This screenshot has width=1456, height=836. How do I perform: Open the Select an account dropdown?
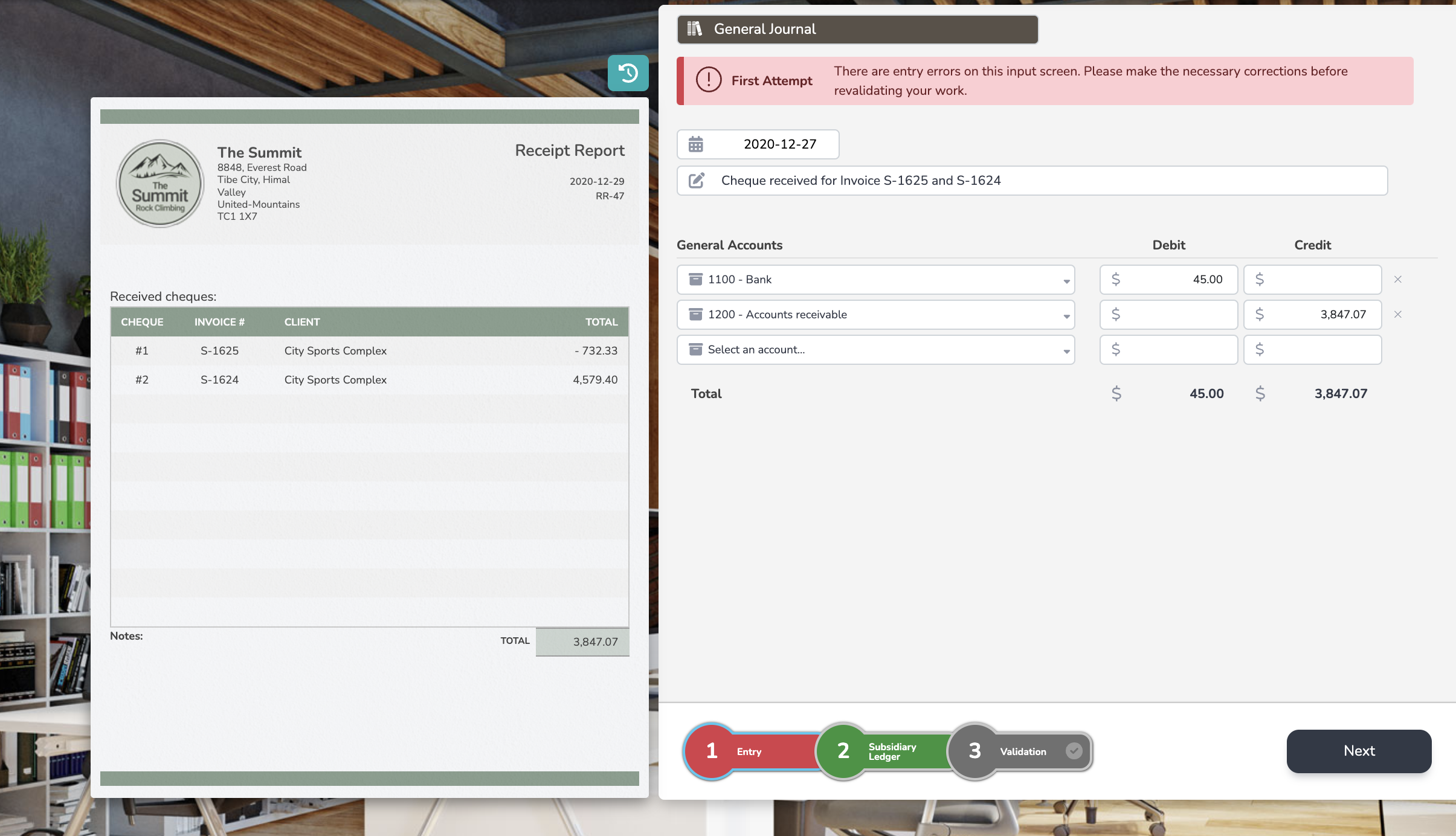[1066, 350]
